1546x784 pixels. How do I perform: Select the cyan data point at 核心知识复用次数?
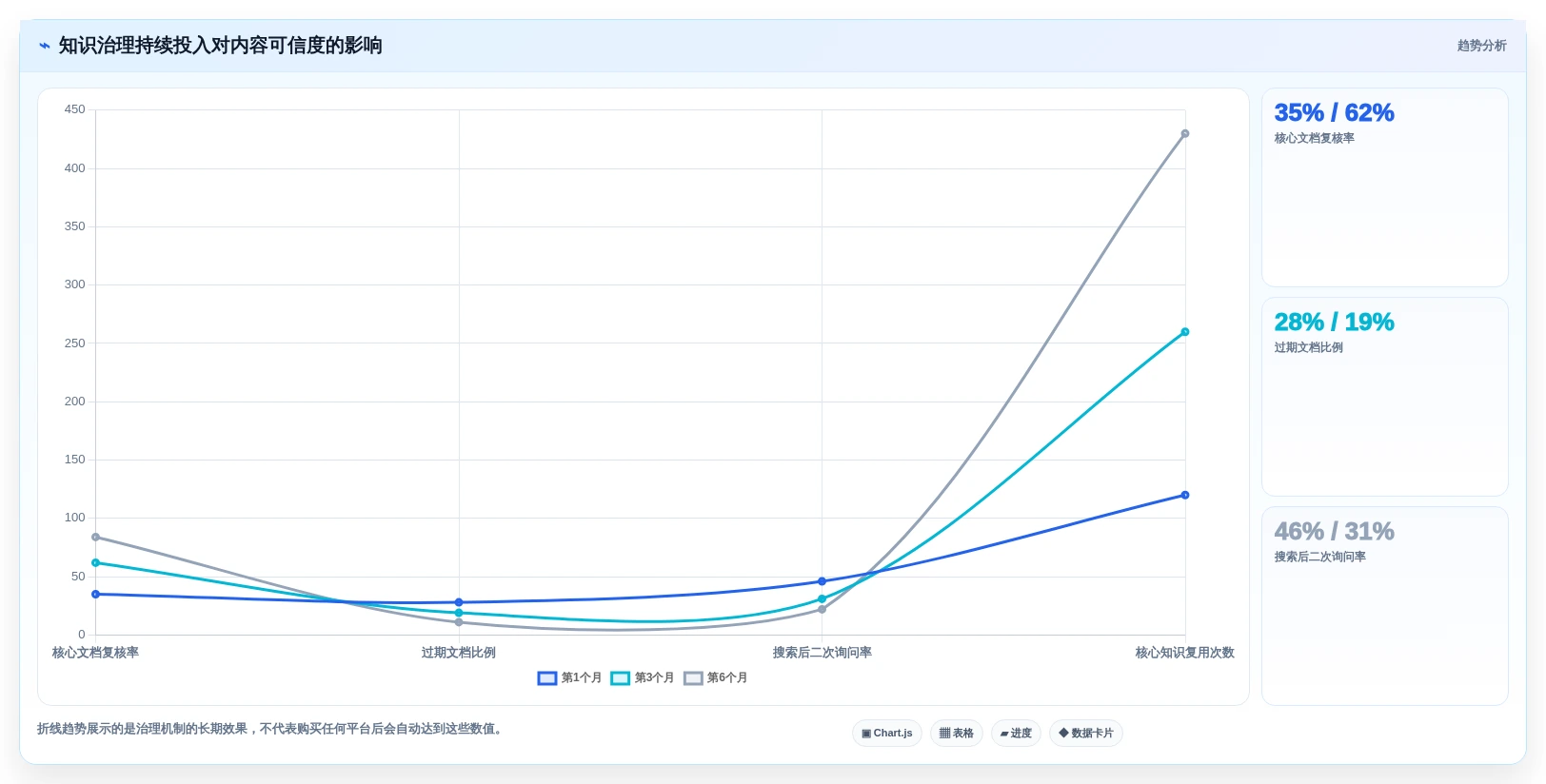(x=1185, y=332)
